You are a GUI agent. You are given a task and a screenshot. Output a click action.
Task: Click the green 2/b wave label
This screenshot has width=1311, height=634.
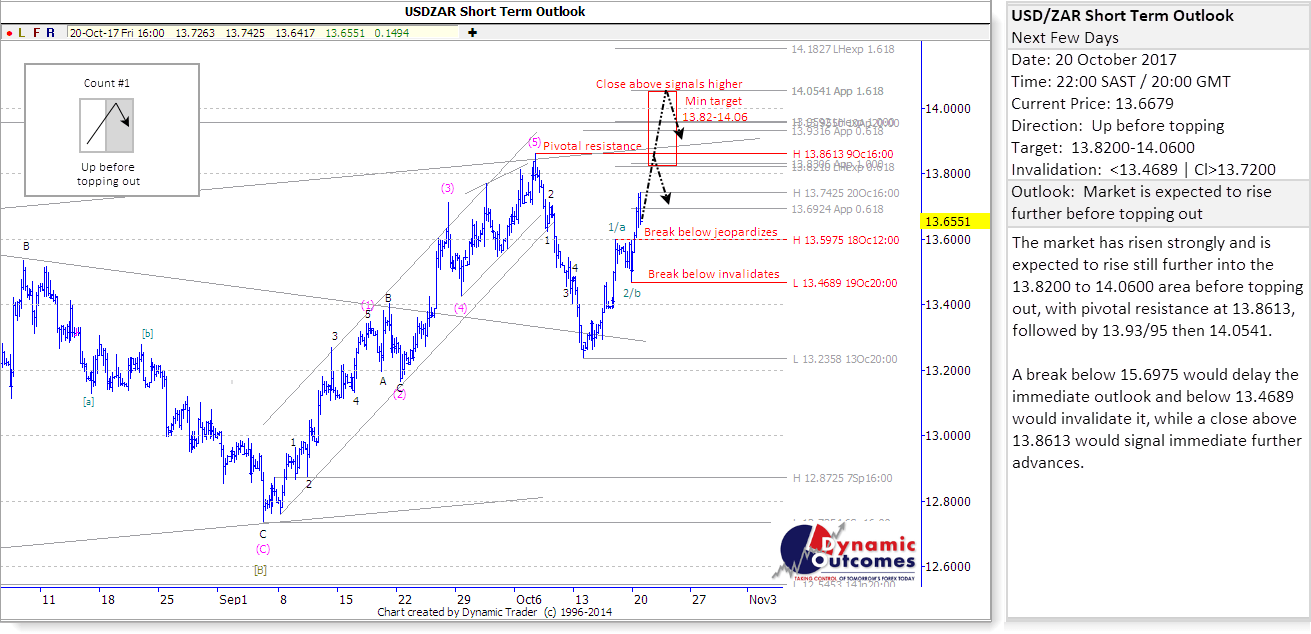pyautogui.click(x=632, y=293)
